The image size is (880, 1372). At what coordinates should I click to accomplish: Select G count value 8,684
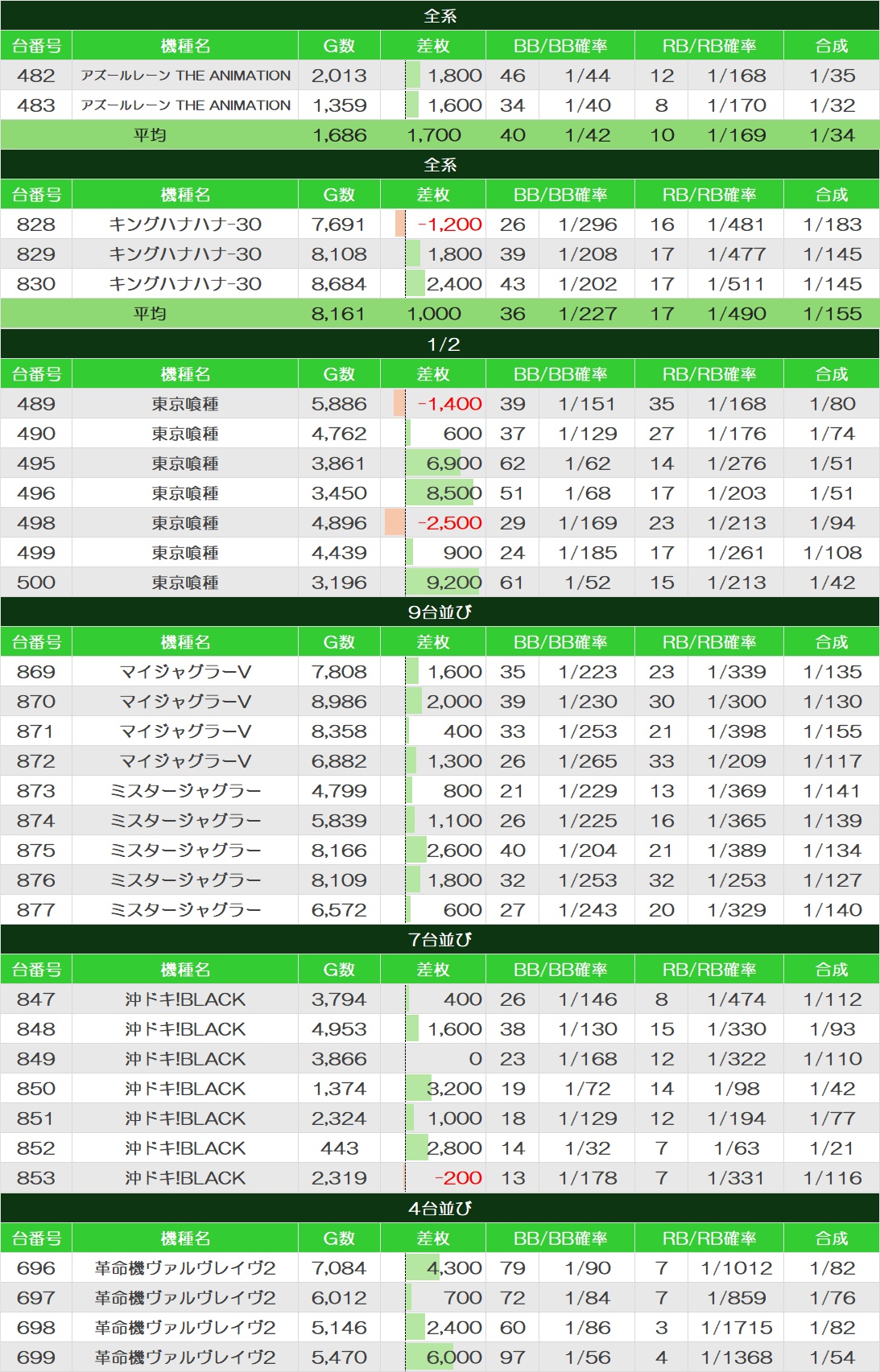coord(339,284)
